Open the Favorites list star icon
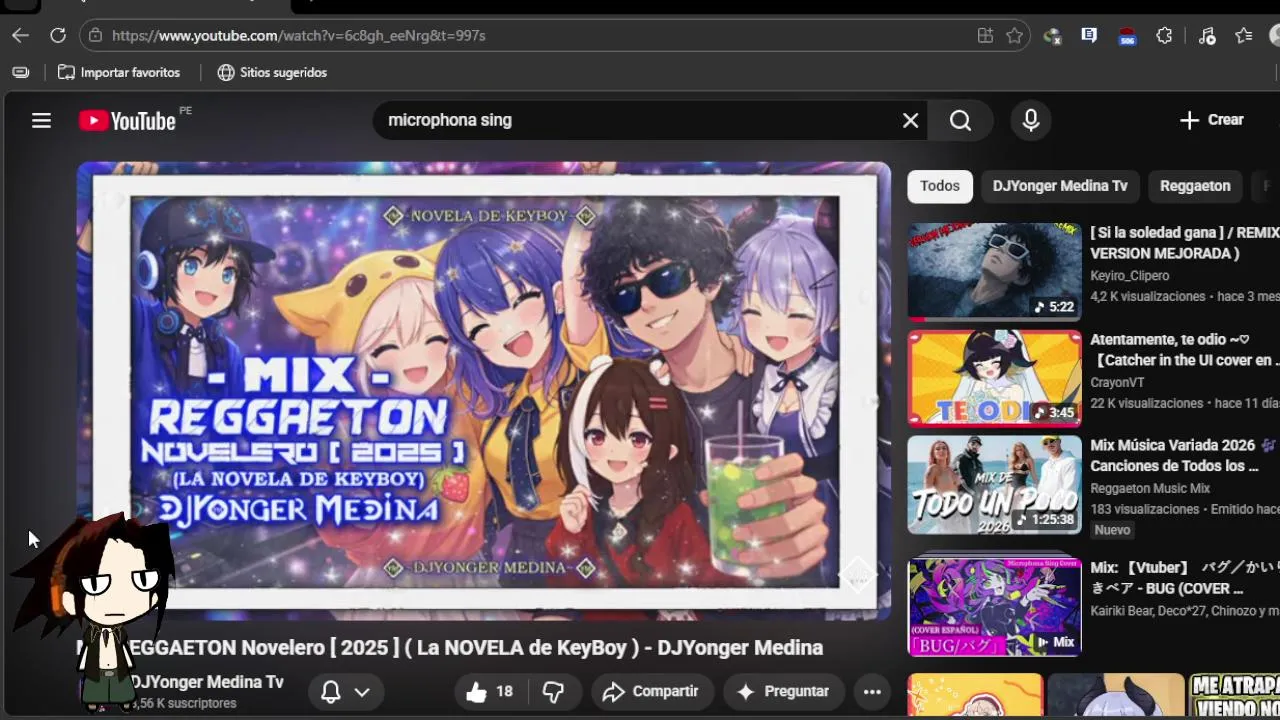This screenshot has height=720, width=1280. 1244,36
